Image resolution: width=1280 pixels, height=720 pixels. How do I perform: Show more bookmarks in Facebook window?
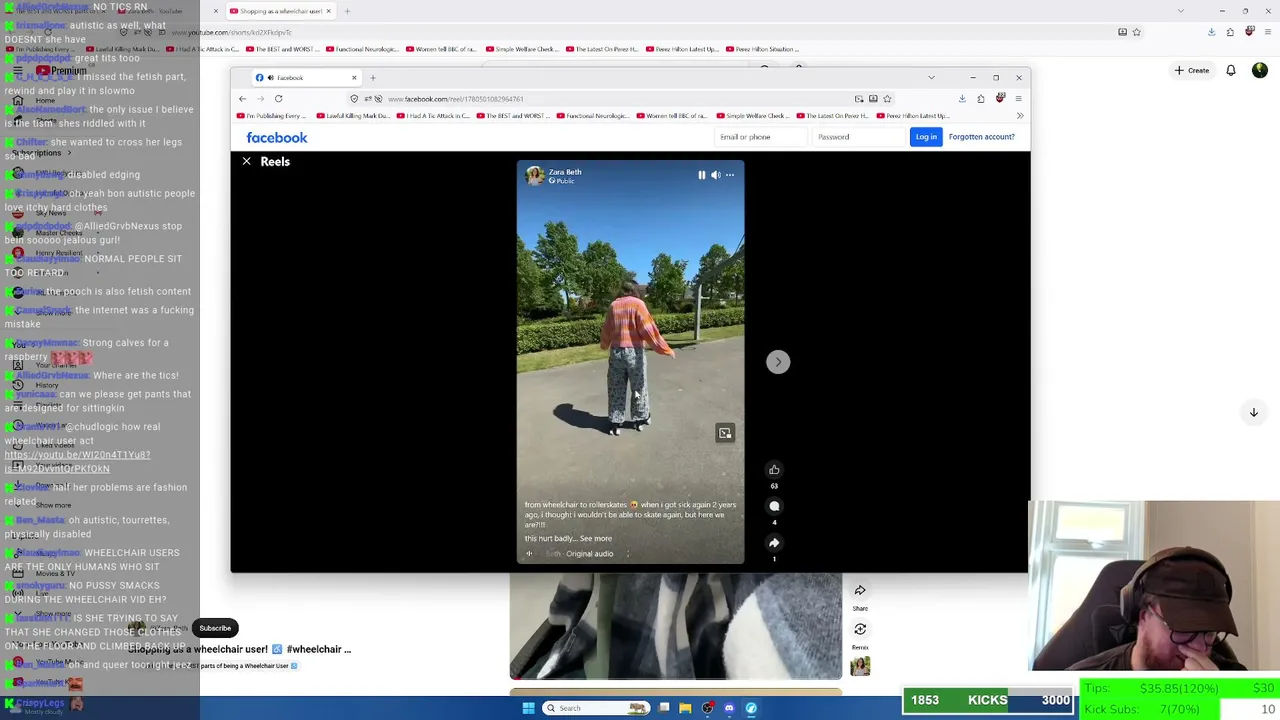coord(1019,116)
